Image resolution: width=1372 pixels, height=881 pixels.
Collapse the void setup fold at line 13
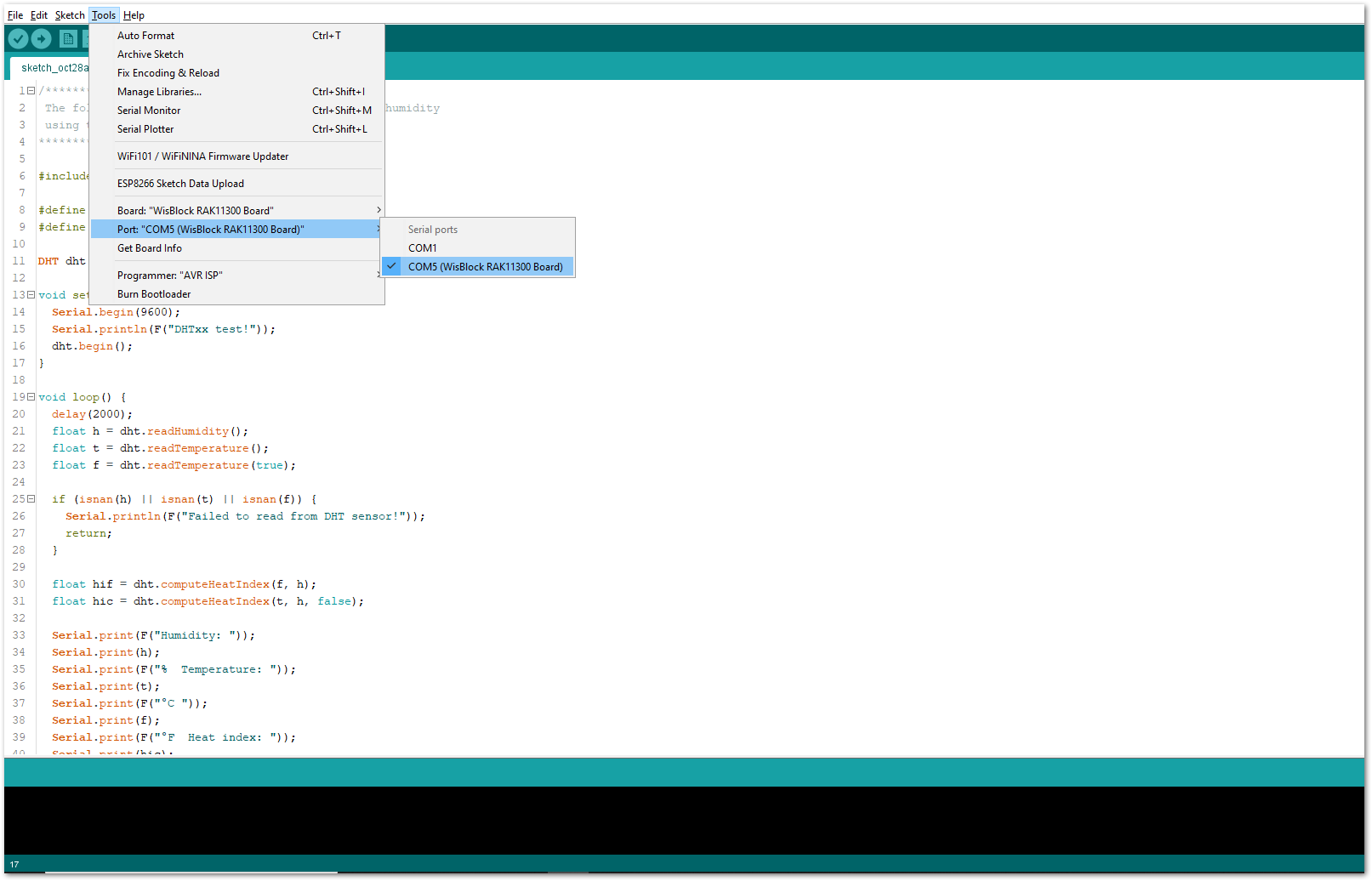pos(31,295)
